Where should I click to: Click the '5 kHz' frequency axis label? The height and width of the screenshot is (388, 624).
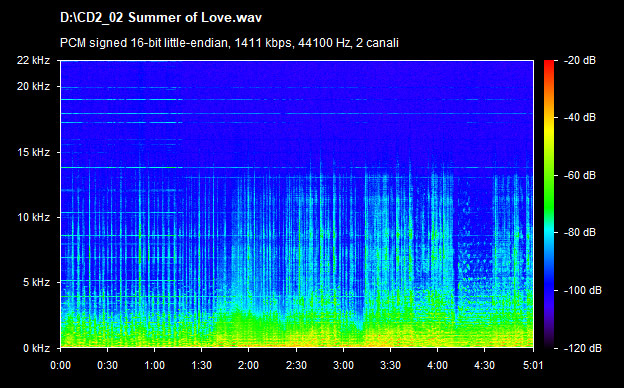tap(36, 283)
